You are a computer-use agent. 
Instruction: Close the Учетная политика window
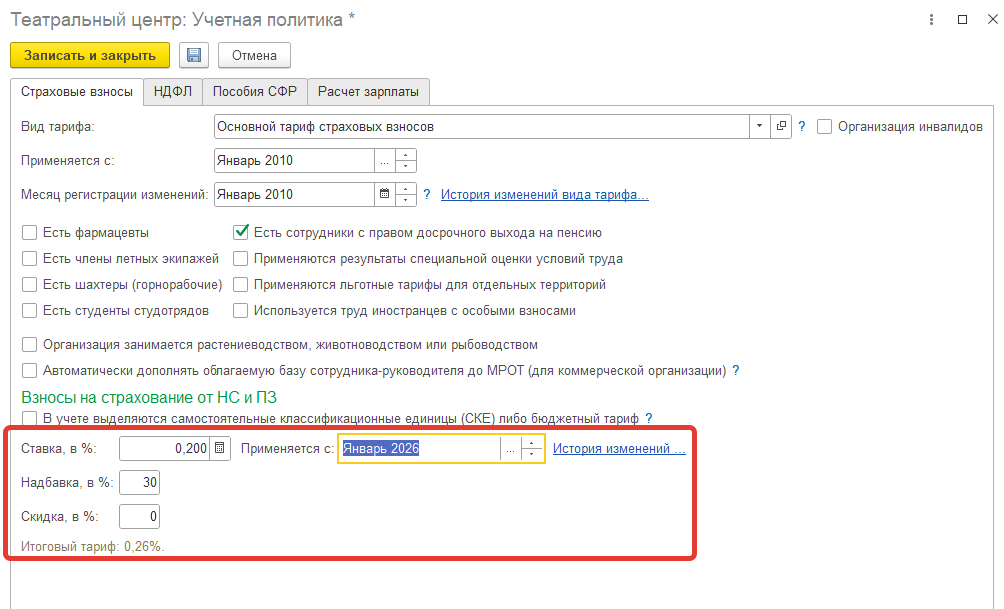point(992,20)
